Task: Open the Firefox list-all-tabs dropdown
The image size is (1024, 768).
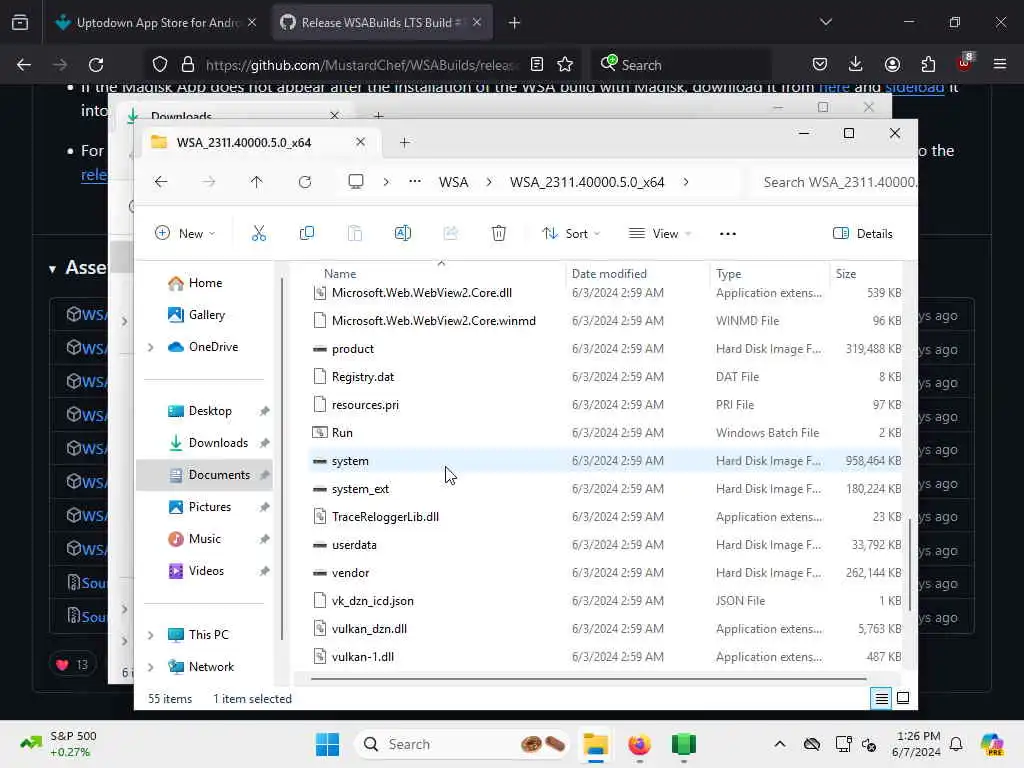Action: [x=825, y=22]
